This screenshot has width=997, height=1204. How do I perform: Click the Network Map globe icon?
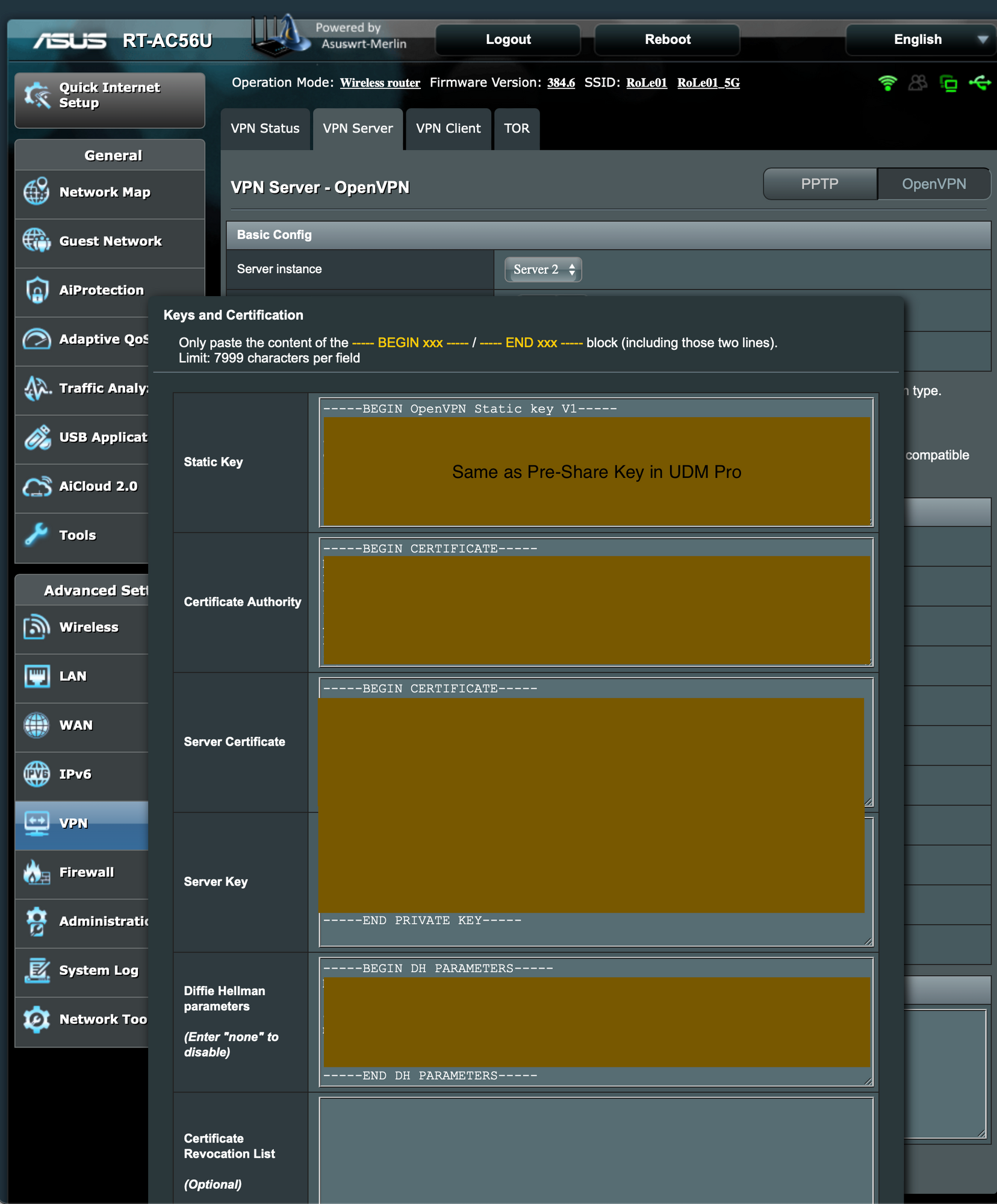pos(36,192)
